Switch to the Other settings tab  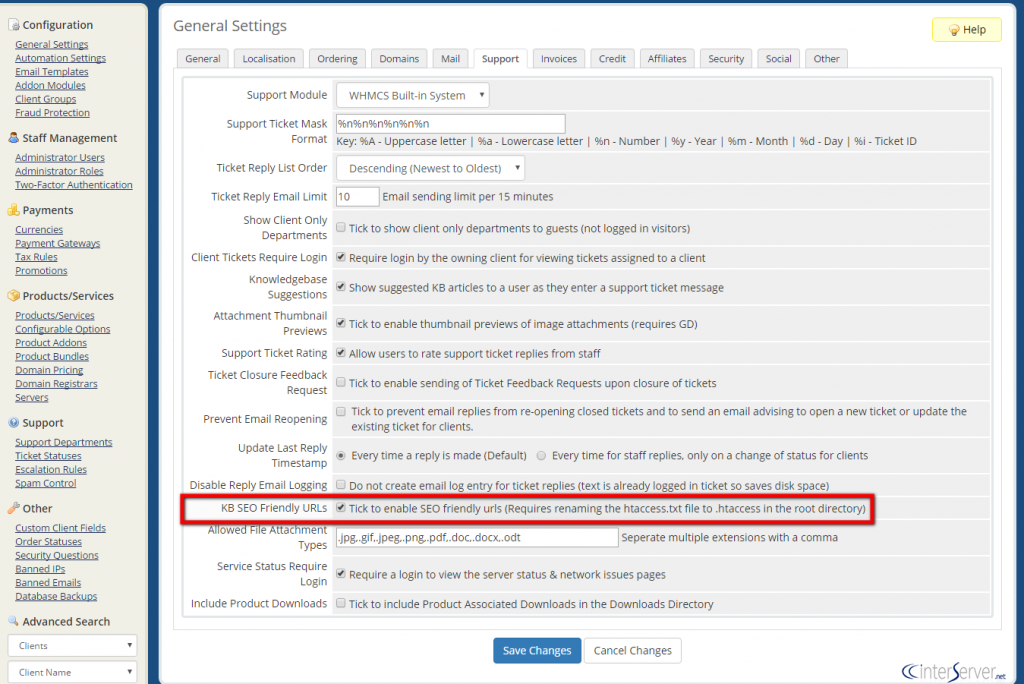point(826,59)
